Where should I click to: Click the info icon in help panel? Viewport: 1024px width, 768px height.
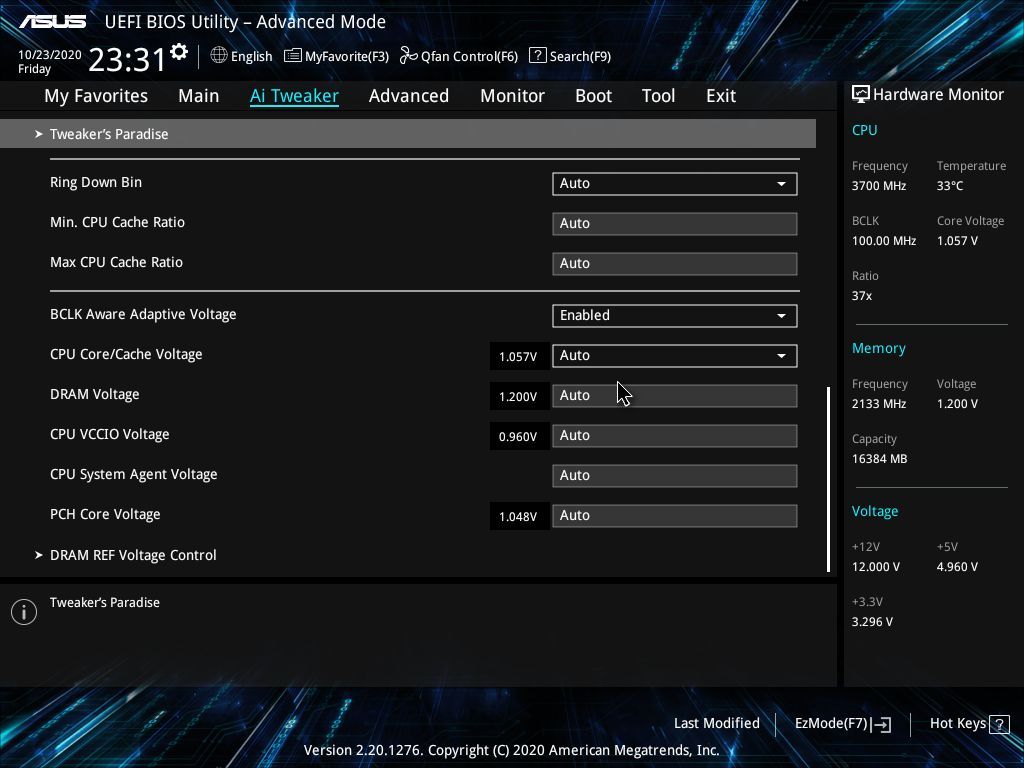(24, 612)
